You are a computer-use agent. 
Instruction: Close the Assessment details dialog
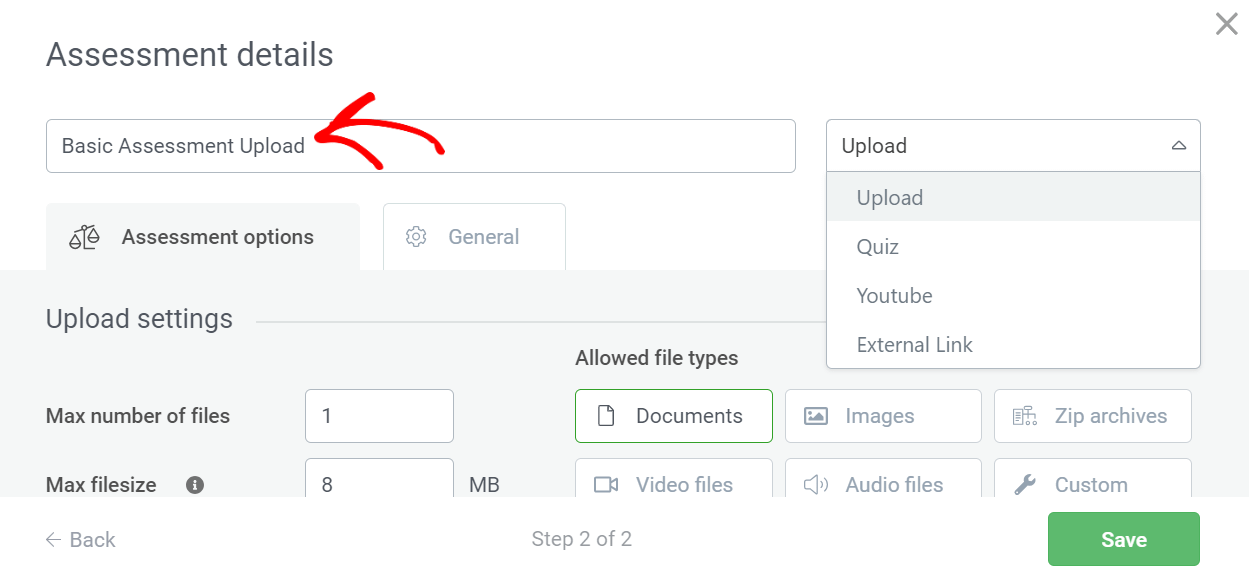[1226, 24]
